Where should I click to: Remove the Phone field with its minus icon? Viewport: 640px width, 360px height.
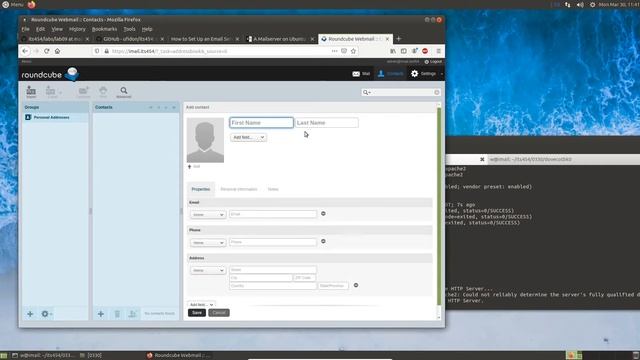pyautogui.click(x=323, y=242)
